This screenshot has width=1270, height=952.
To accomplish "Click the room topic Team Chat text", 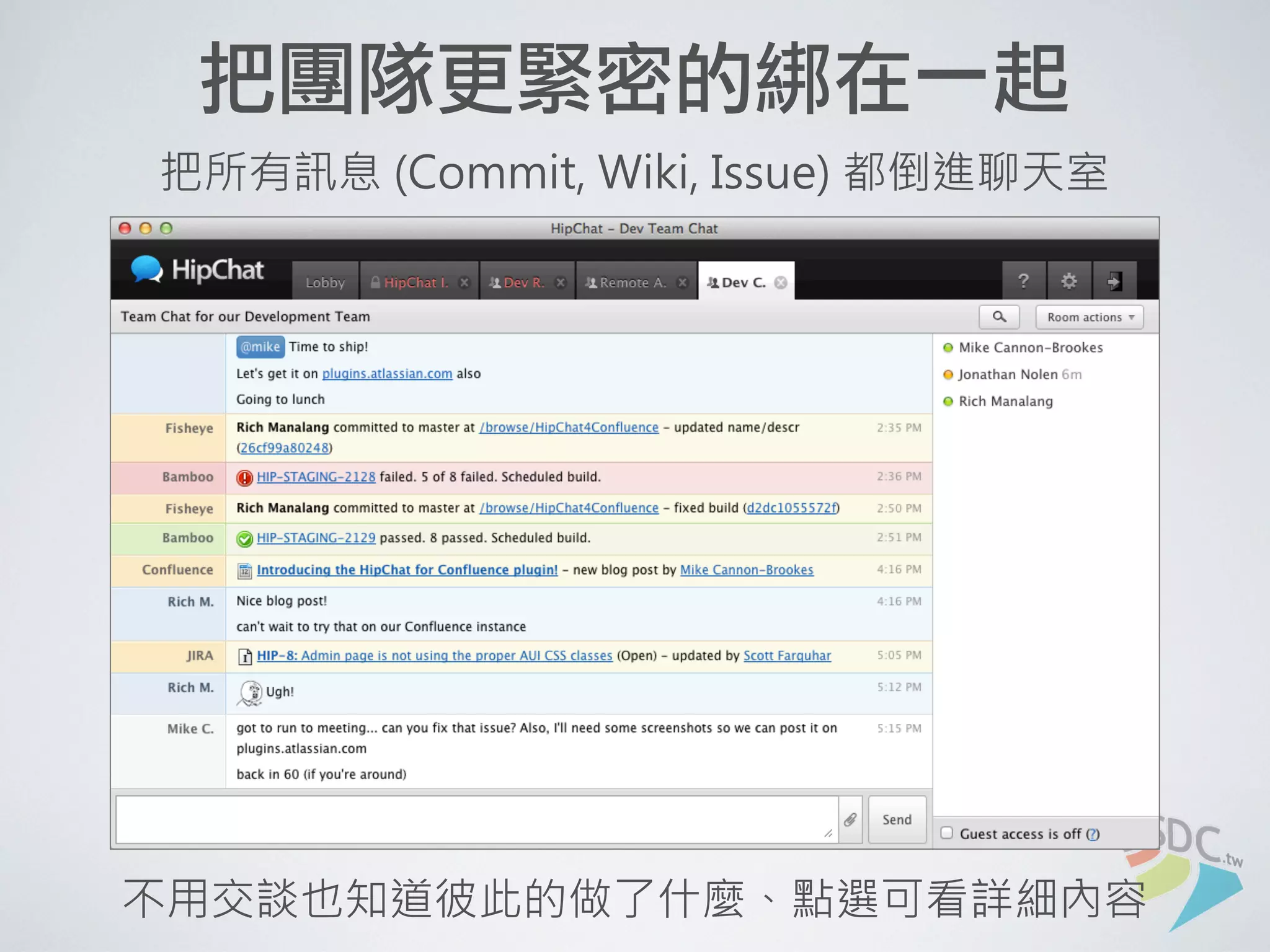I will pos(245,317).
